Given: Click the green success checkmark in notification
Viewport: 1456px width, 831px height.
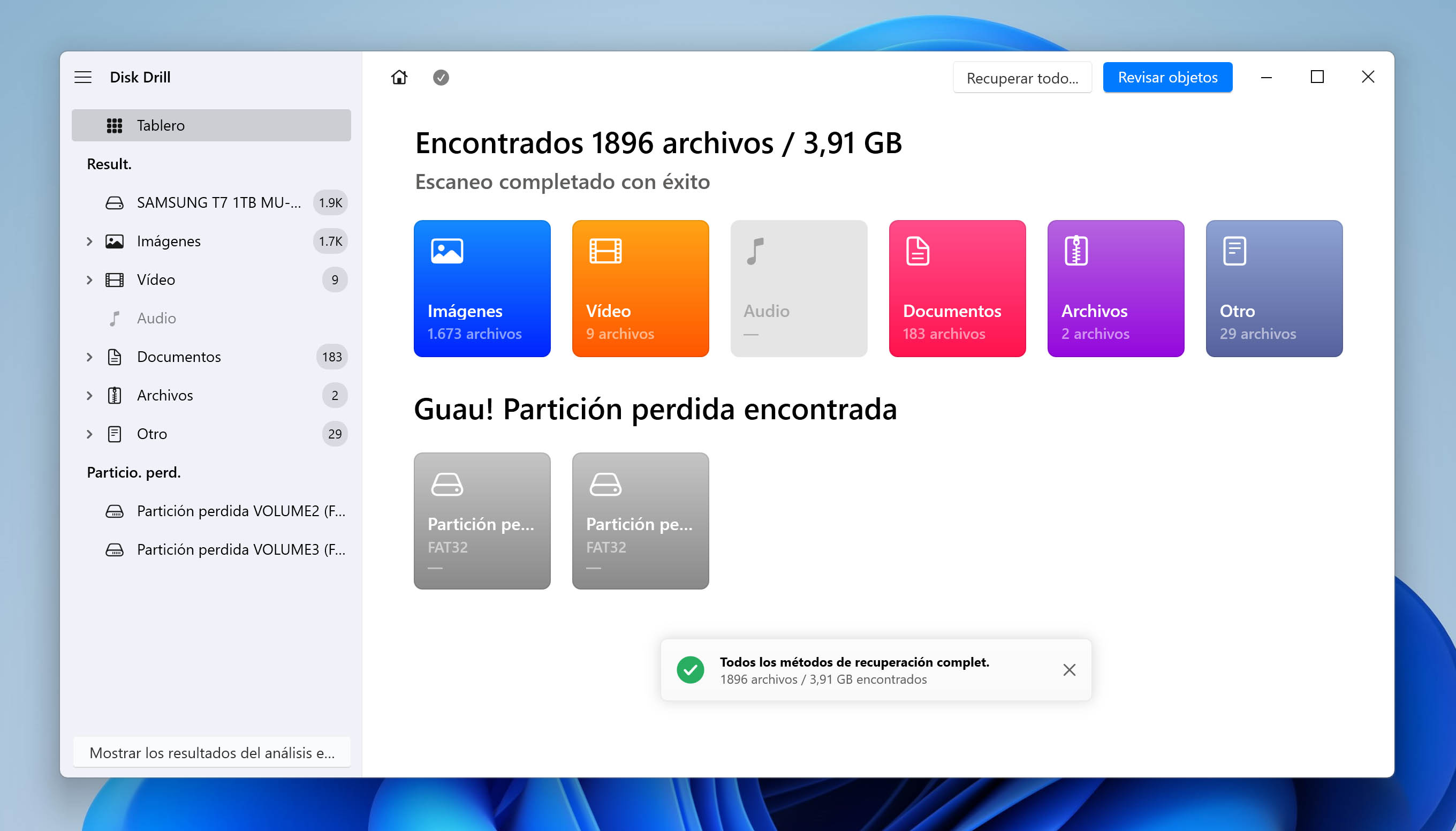Looking at the screenshot, I should (691, 670).
